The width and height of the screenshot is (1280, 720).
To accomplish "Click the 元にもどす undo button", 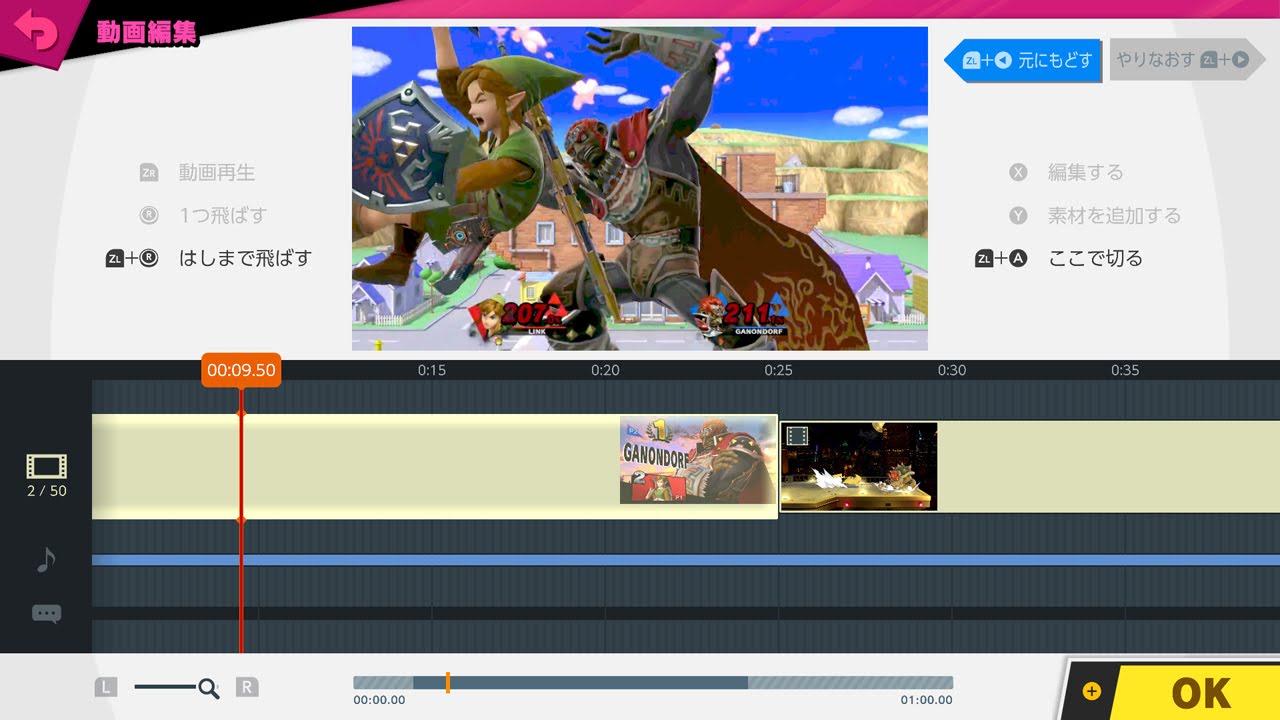I will 1024,61.
